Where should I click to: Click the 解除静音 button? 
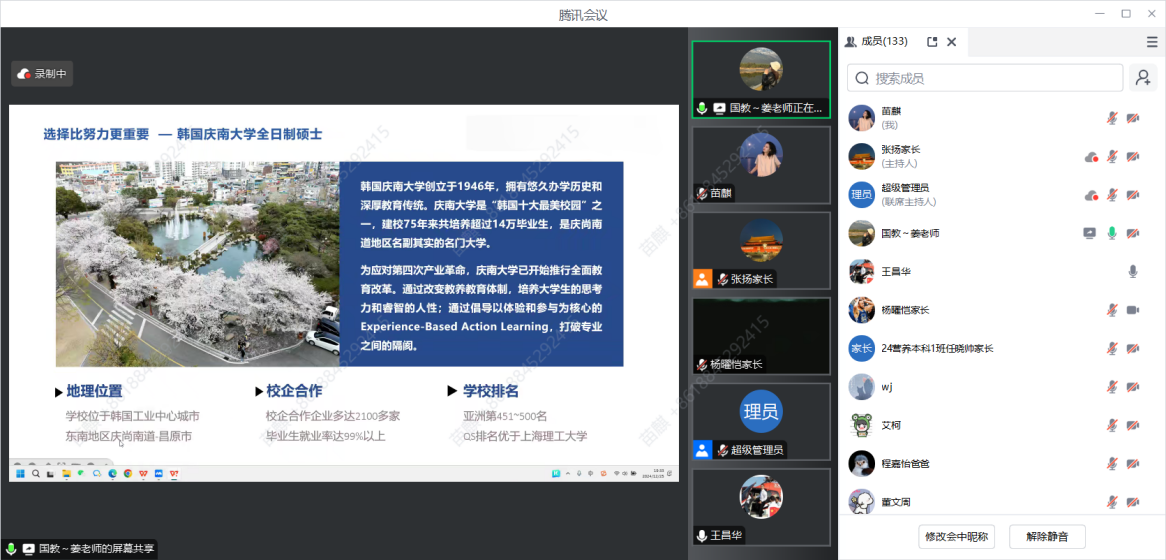point(1046,536)
